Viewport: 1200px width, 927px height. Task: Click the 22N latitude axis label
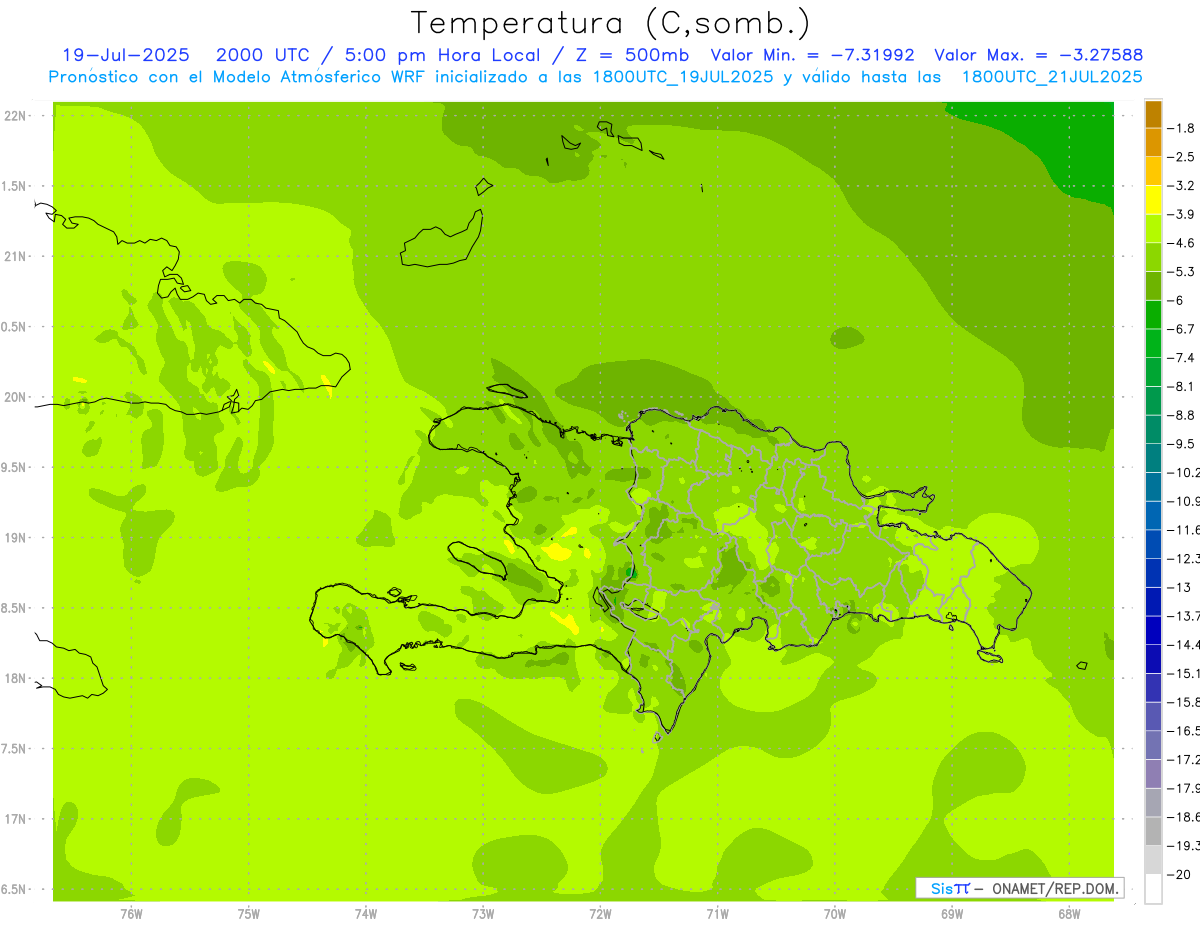point(16,116)
